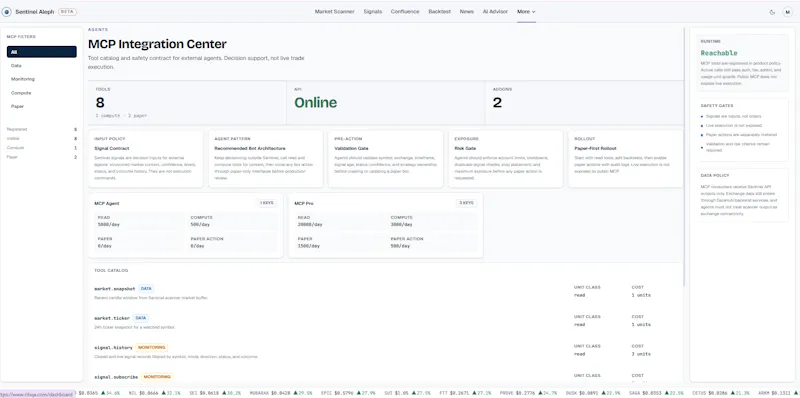Toggle dark mode with the moon icon

(x=772, y=12)
